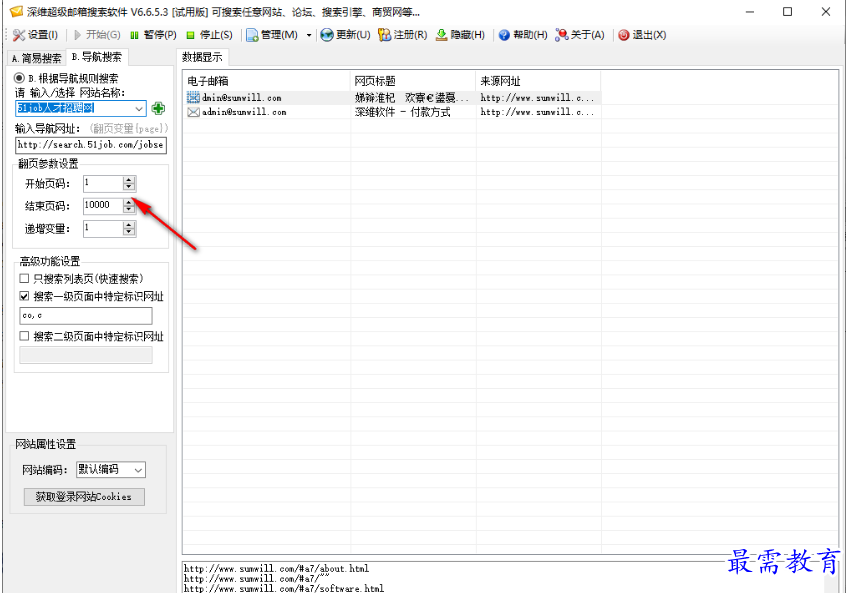Viewport: 849px width, 593px height.
Task: Minimize the application window
Action: tap(750, 12)
